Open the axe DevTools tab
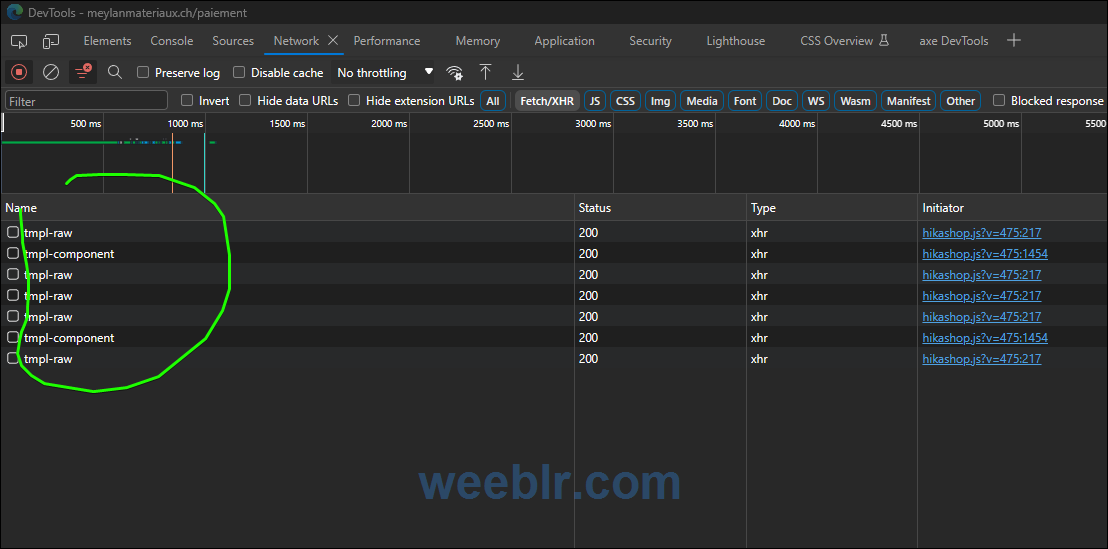Screen dimensions: 1108x549 [x=953, y=41]
